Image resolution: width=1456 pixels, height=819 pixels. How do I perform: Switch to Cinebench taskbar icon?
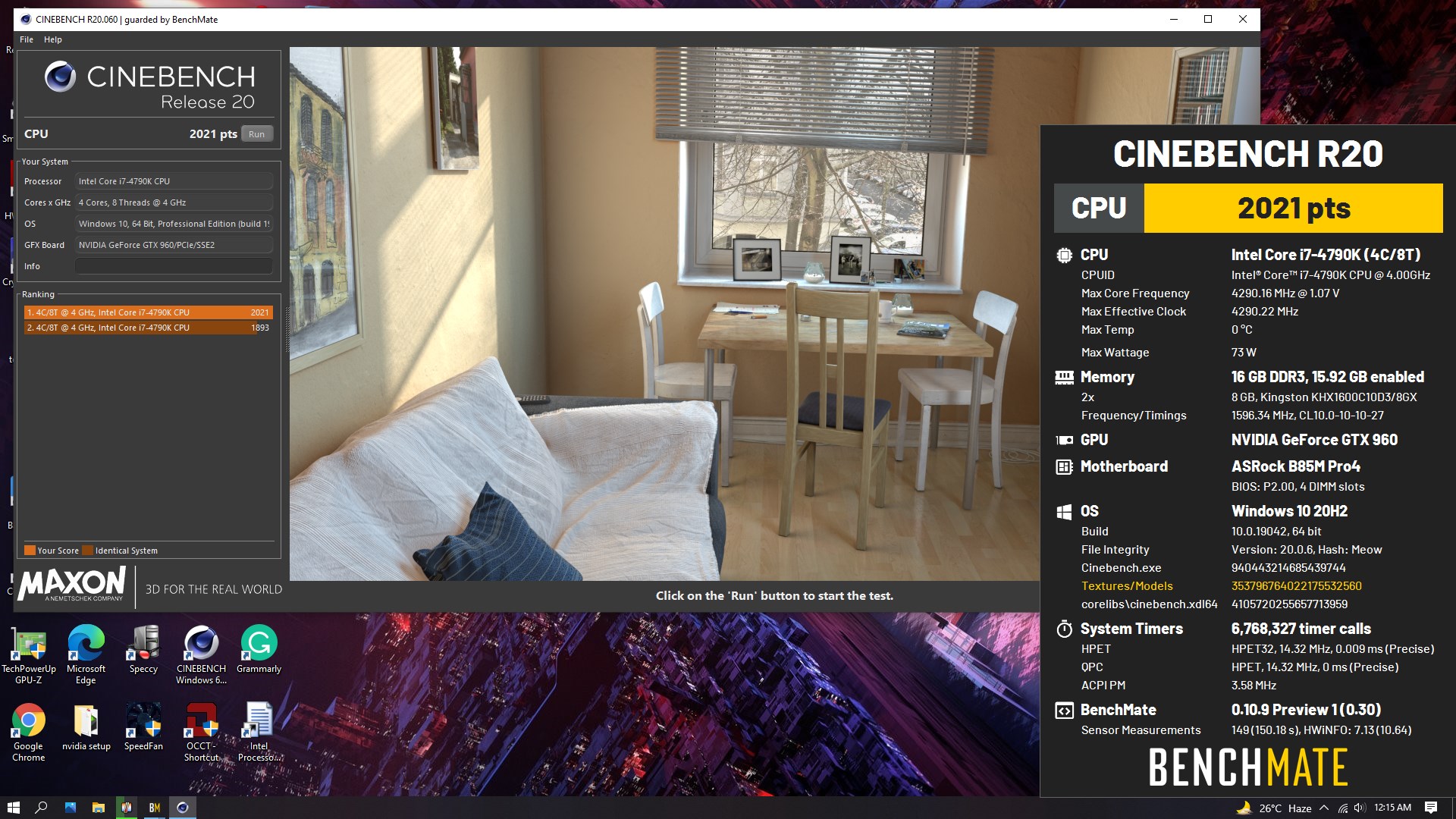click(x=182, y=808)
